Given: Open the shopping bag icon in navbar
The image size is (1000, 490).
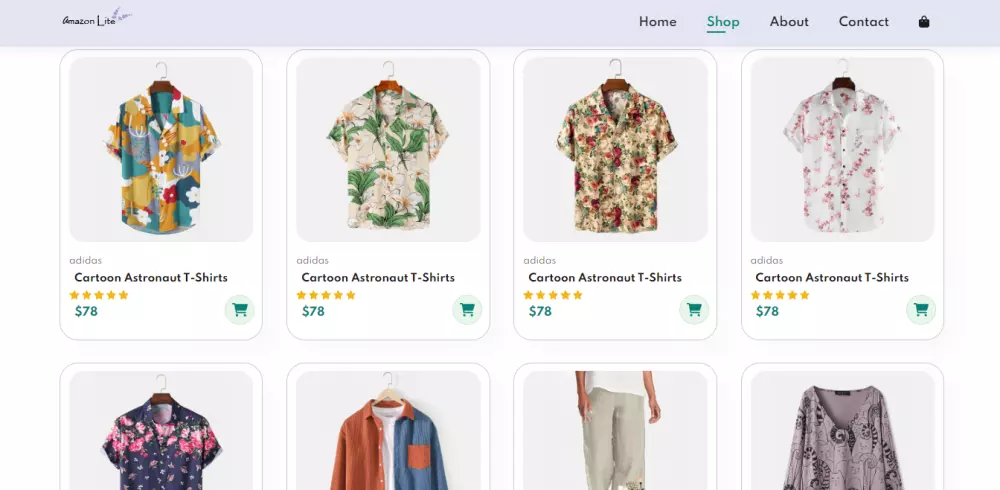Looking at the screenshot, I should coord(924,22).
